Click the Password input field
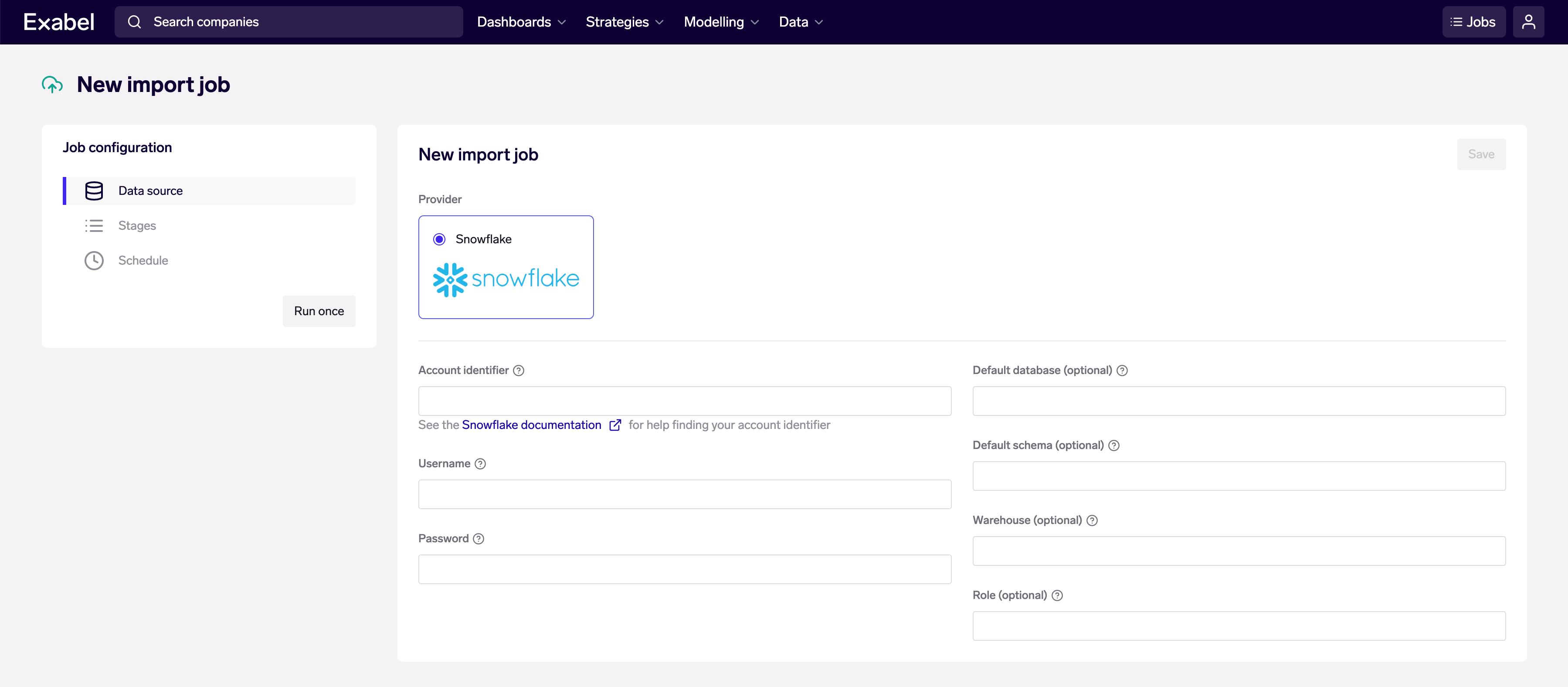Viewport: 1568px width, 687px height. [684, 569]
